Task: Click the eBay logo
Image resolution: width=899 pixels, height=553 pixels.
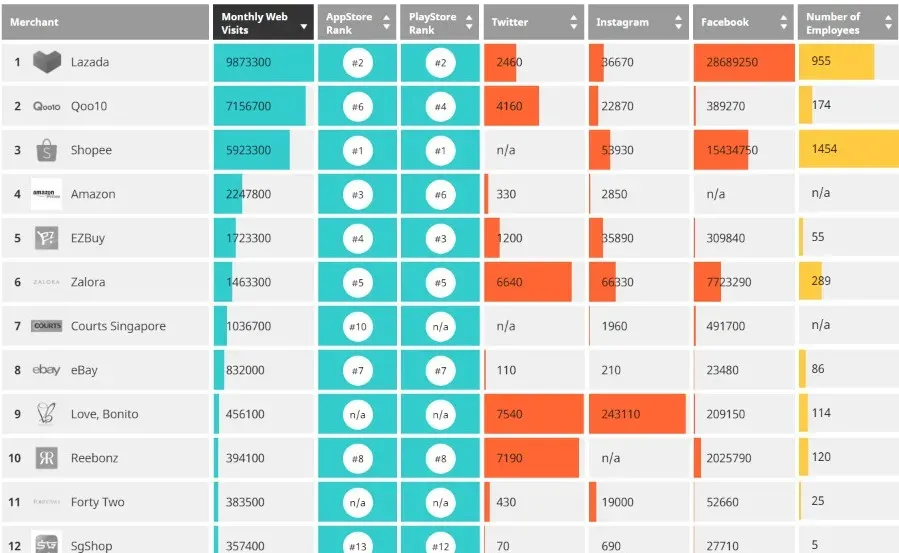Action: click(x=46, y=370)
